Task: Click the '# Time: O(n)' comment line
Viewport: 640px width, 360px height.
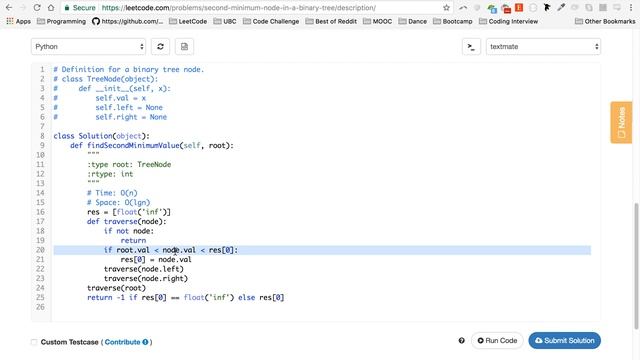Action: (112, 193)
